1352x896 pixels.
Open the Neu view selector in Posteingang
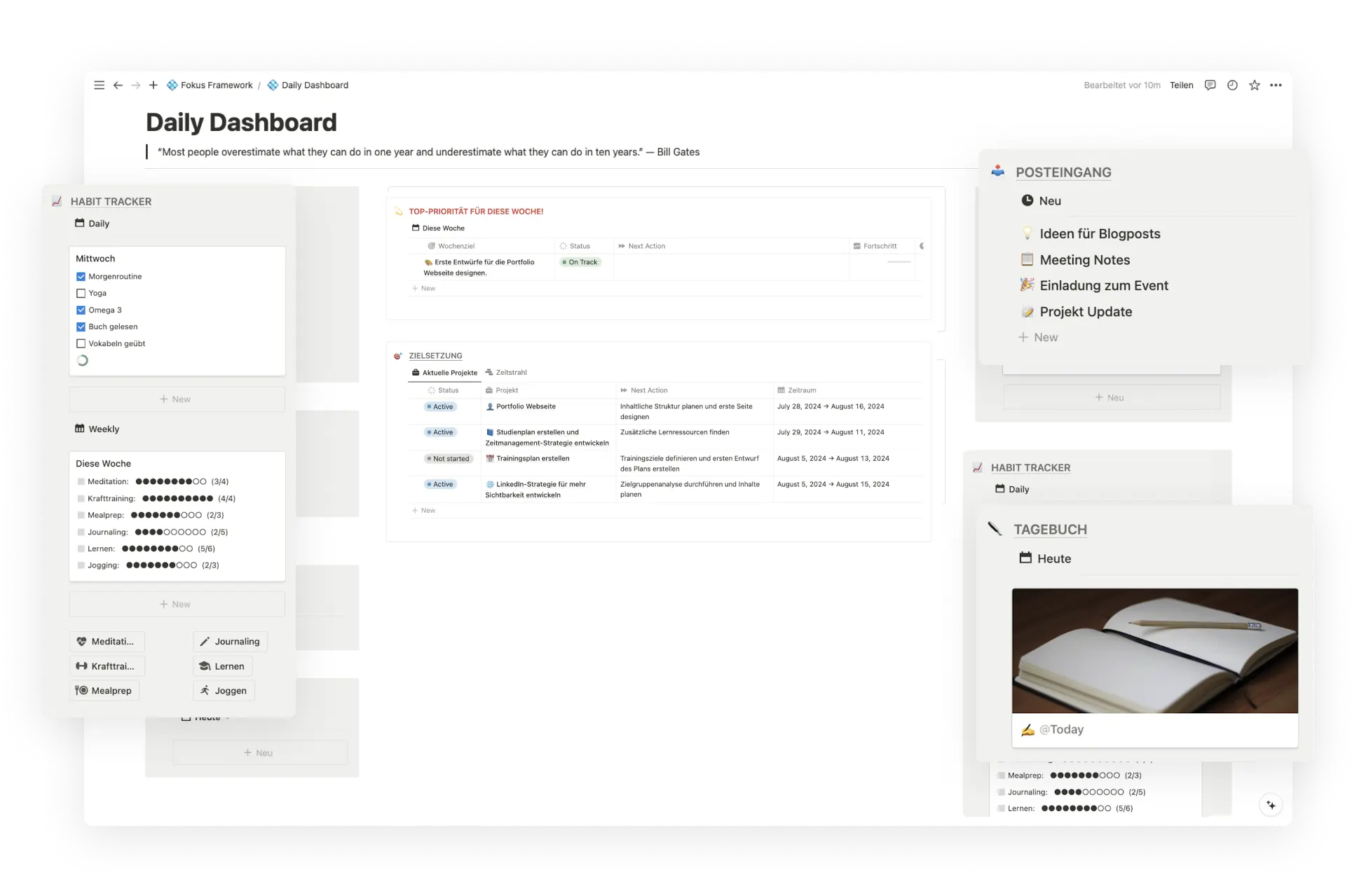pyautogui.click(x=1042, y=201)
